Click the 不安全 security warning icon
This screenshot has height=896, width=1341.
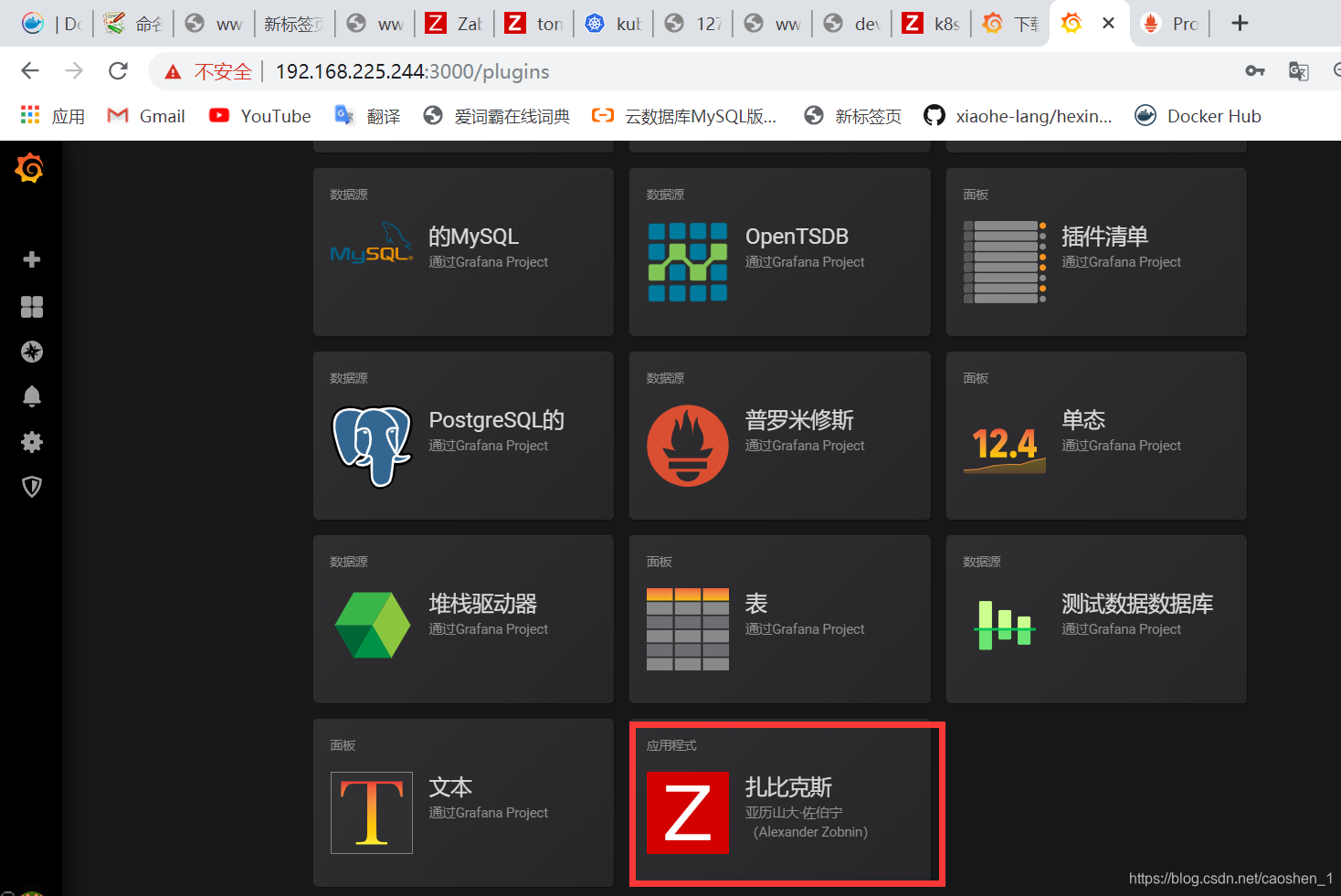click(173, 71)
